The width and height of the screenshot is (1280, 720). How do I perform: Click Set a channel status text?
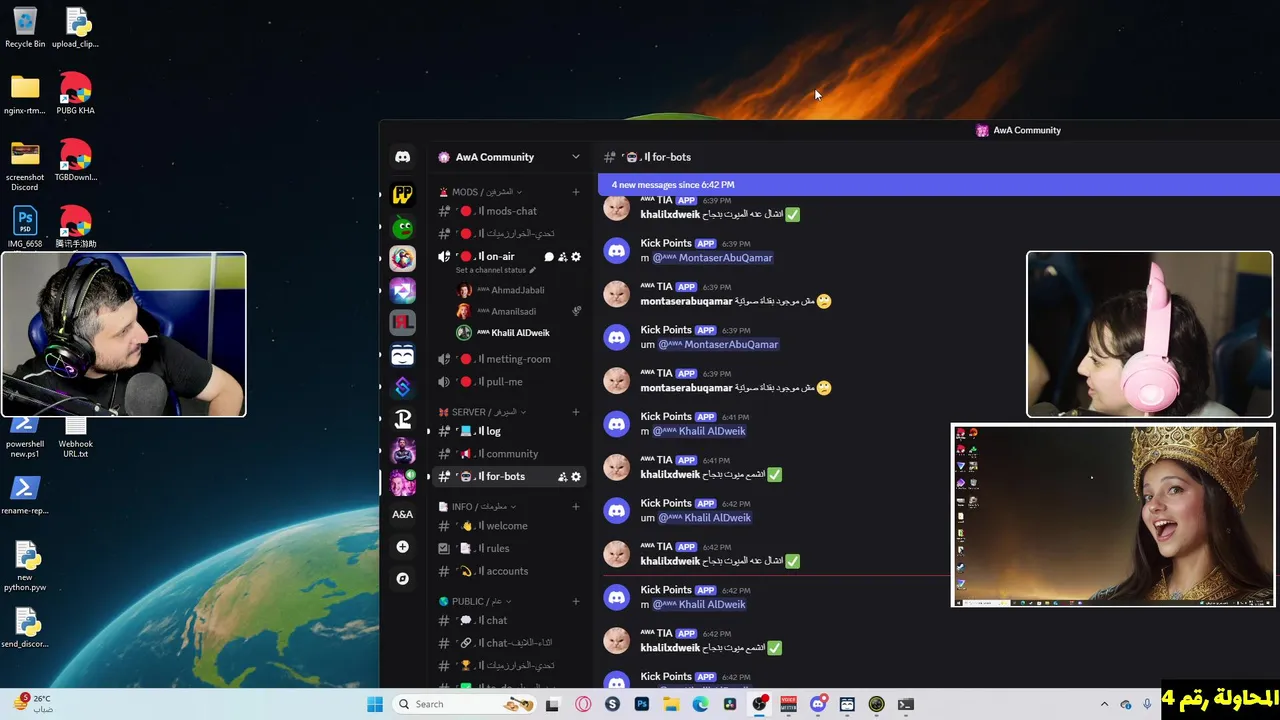click(490, 270)
